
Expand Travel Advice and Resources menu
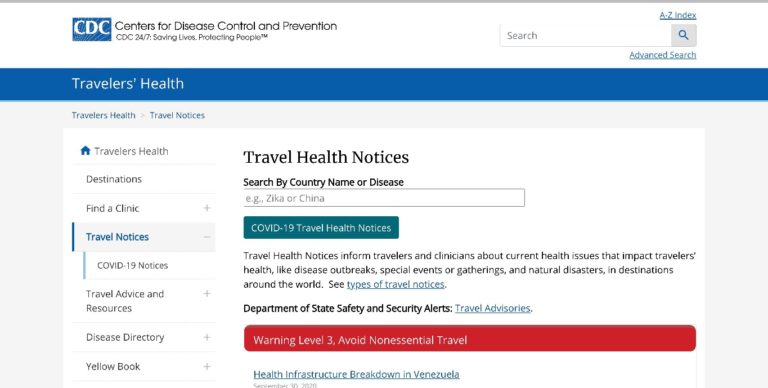pos(207,293)
